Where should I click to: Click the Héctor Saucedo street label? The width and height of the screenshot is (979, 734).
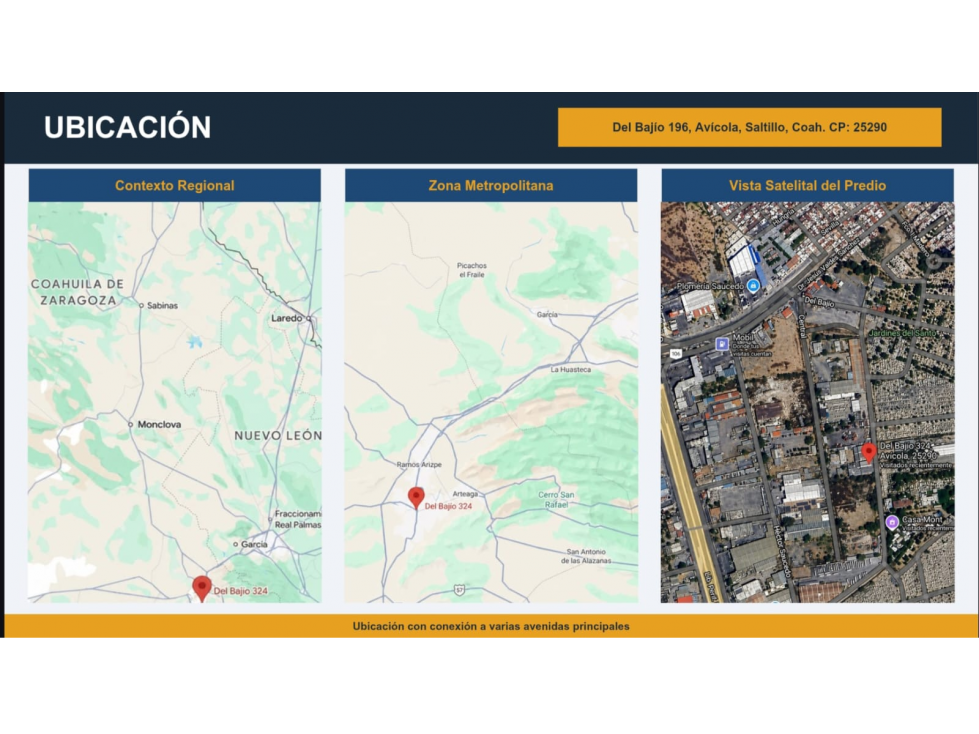coord(783,550)
